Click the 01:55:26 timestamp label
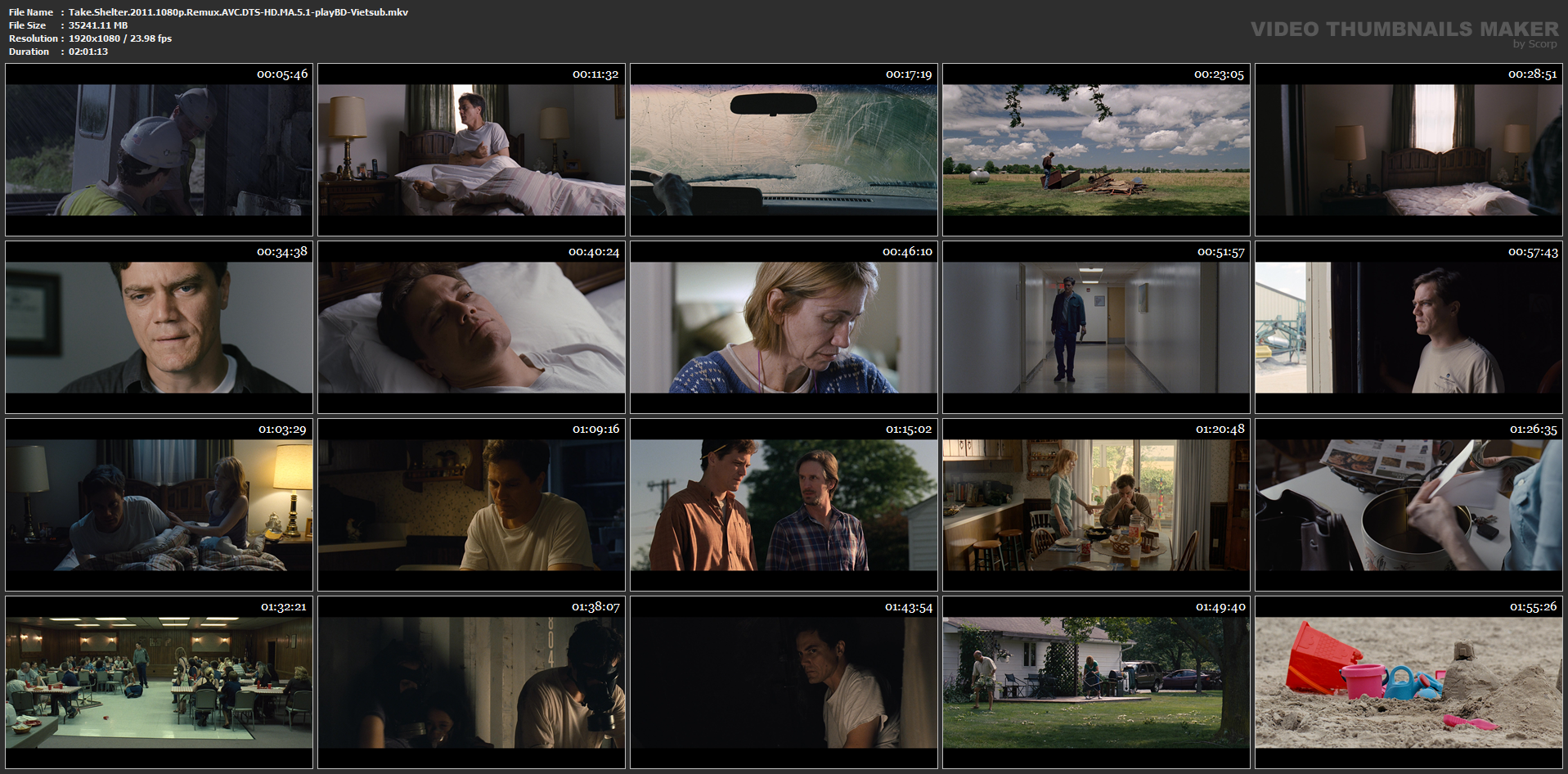The width and height of the screenshot is (1568, 774). 1533,607
